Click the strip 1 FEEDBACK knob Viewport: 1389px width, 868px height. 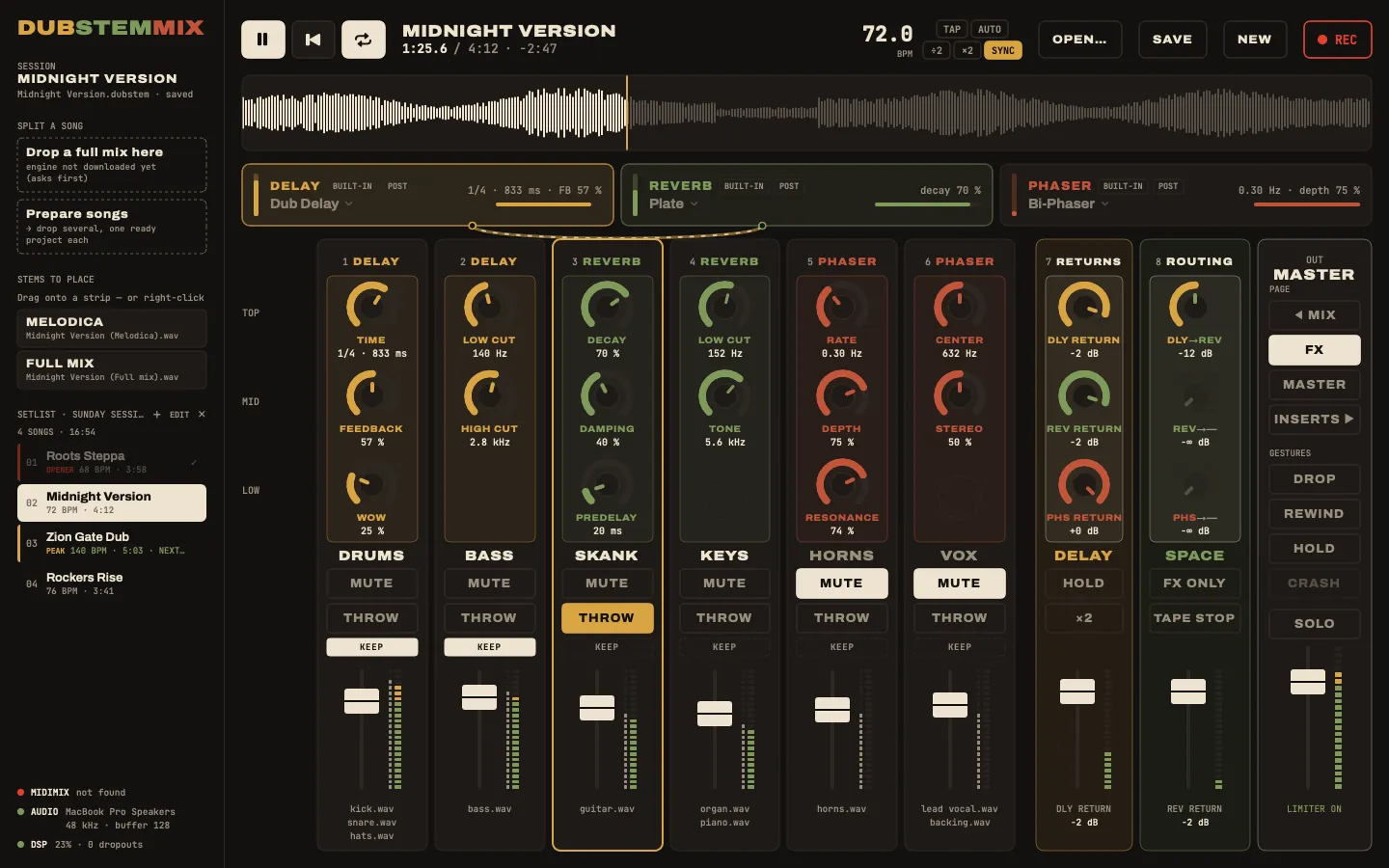click(x=371, y=394)
